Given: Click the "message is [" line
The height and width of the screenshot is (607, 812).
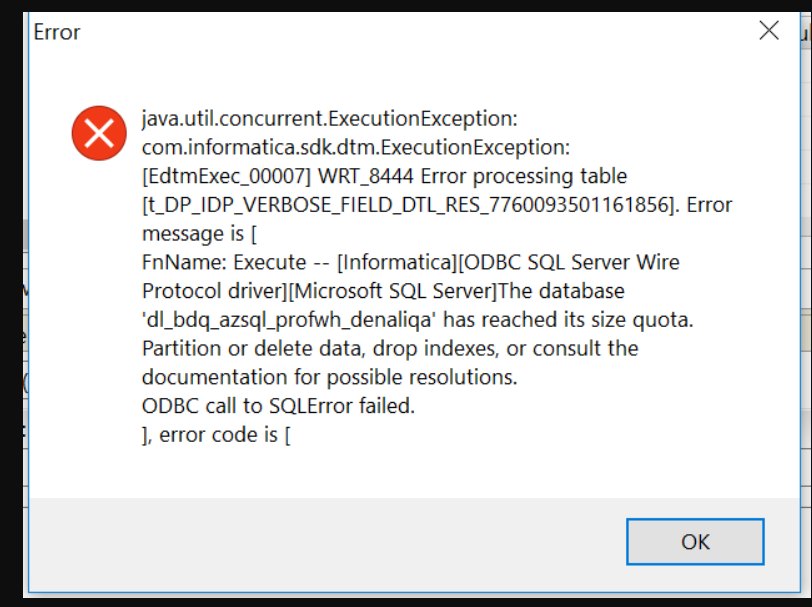Looking at the screenshot, I should click(199, 234).
